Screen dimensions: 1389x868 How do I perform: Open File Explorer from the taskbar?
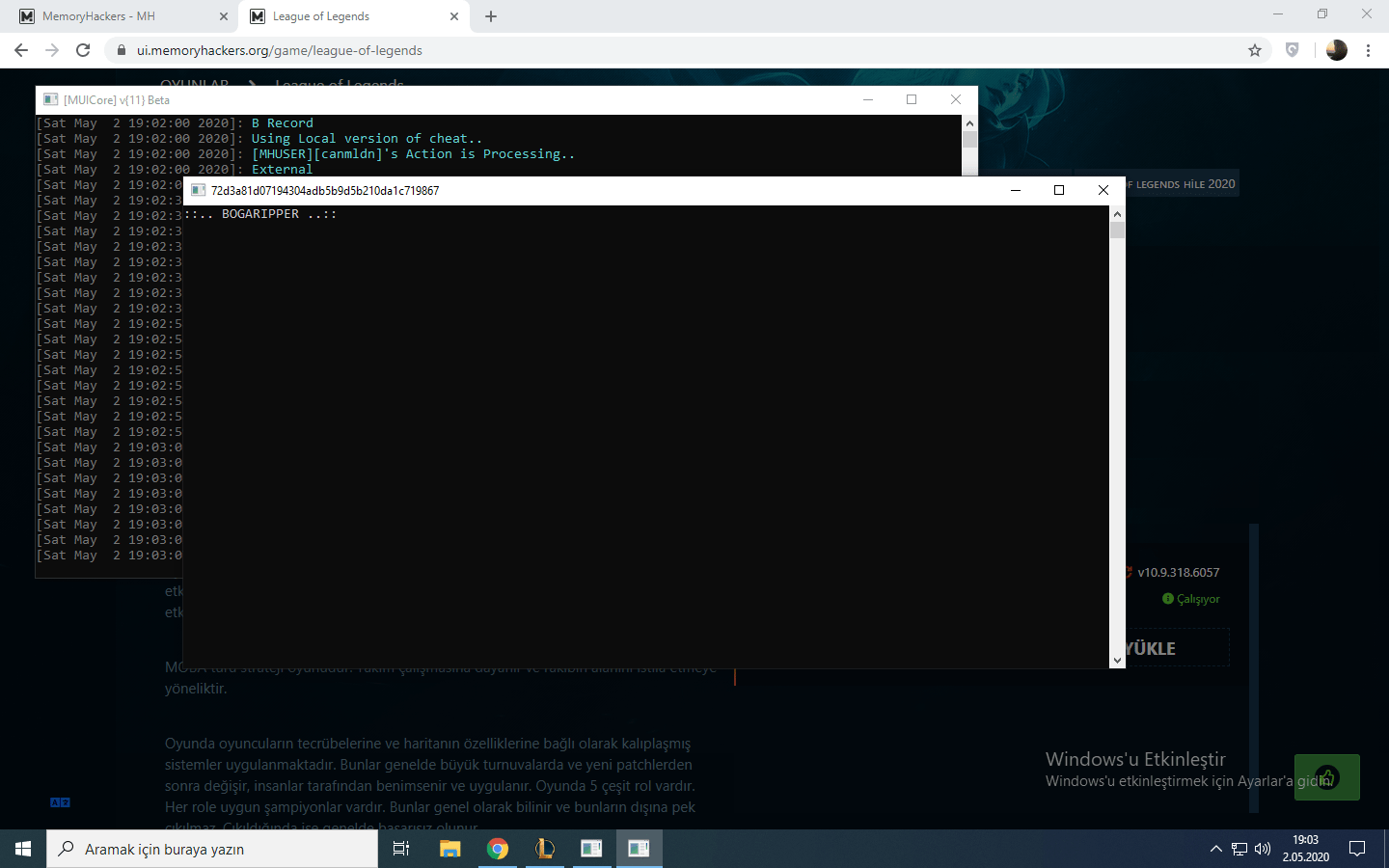450,849
